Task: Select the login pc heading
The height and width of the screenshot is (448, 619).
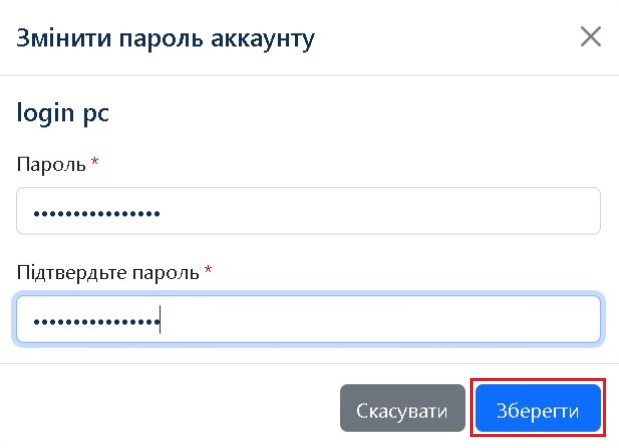Action: (63, 113)
